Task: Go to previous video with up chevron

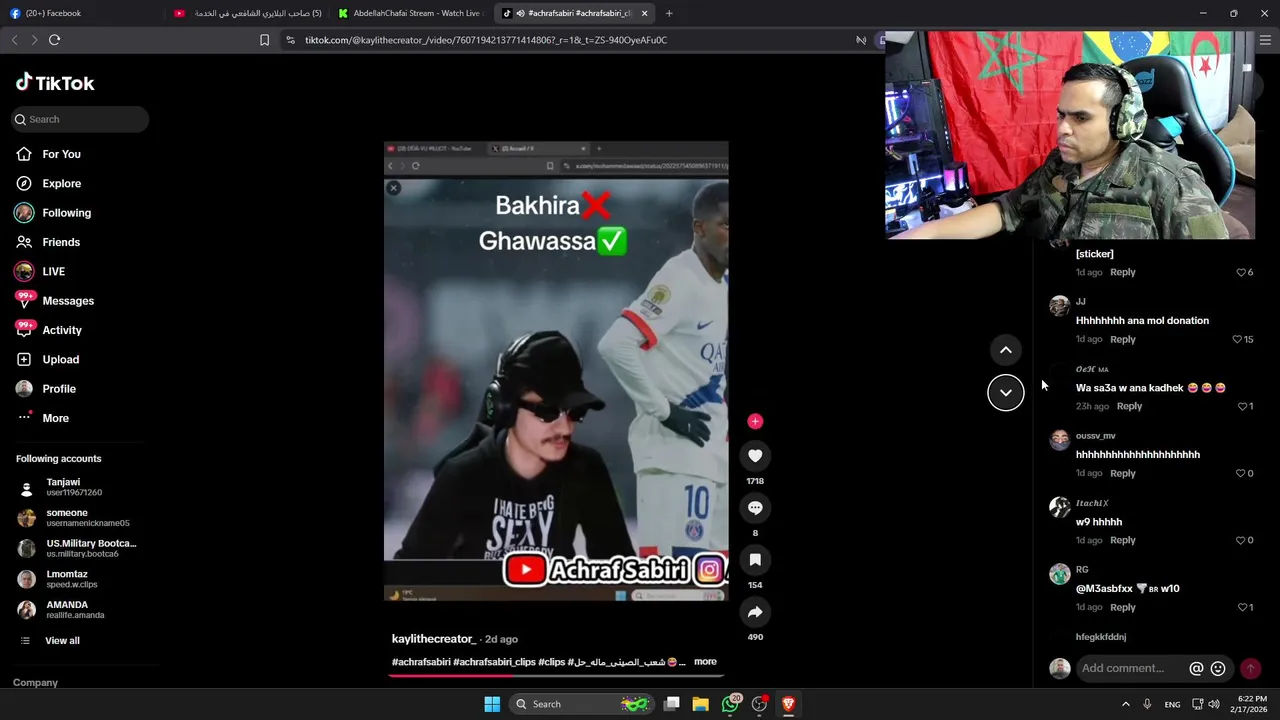Action: pos(1006,350)
